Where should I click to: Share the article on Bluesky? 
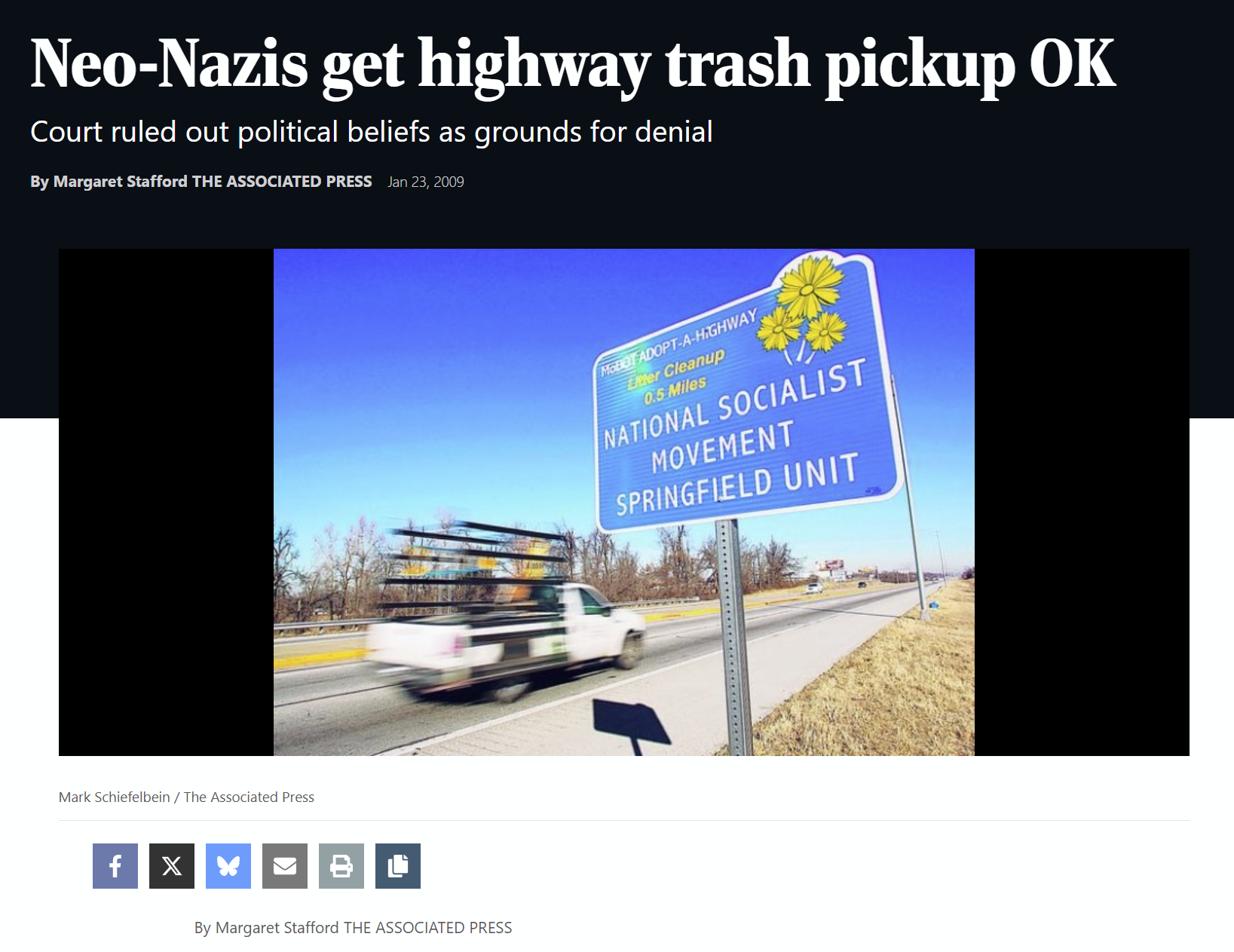click(x=228, y=866)
